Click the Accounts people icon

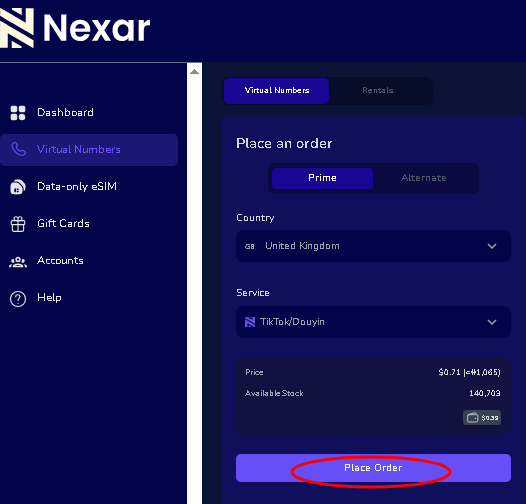[x=18, y=262]
